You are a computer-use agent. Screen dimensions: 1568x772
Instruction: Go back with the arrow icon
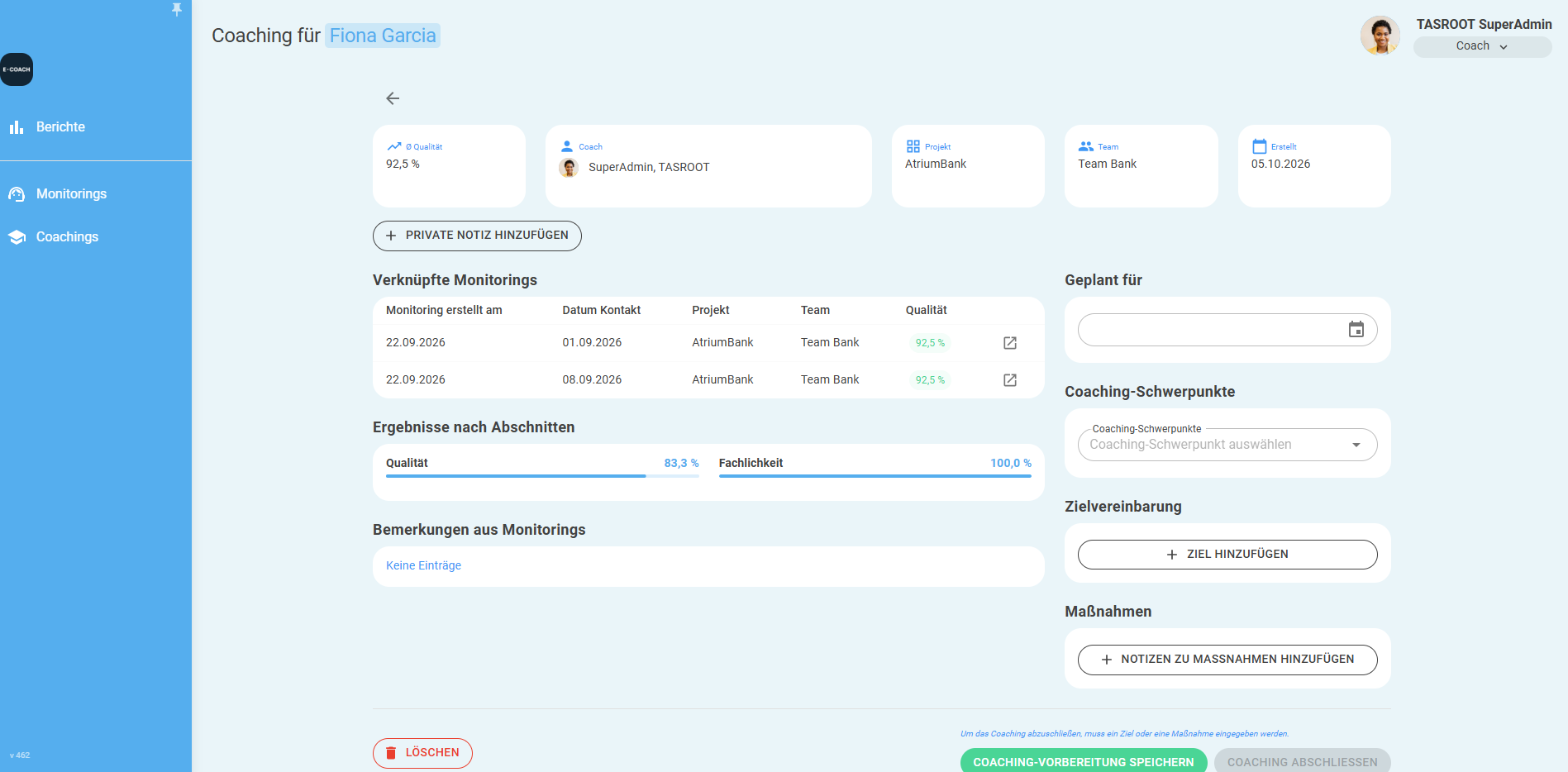(393, 98)
